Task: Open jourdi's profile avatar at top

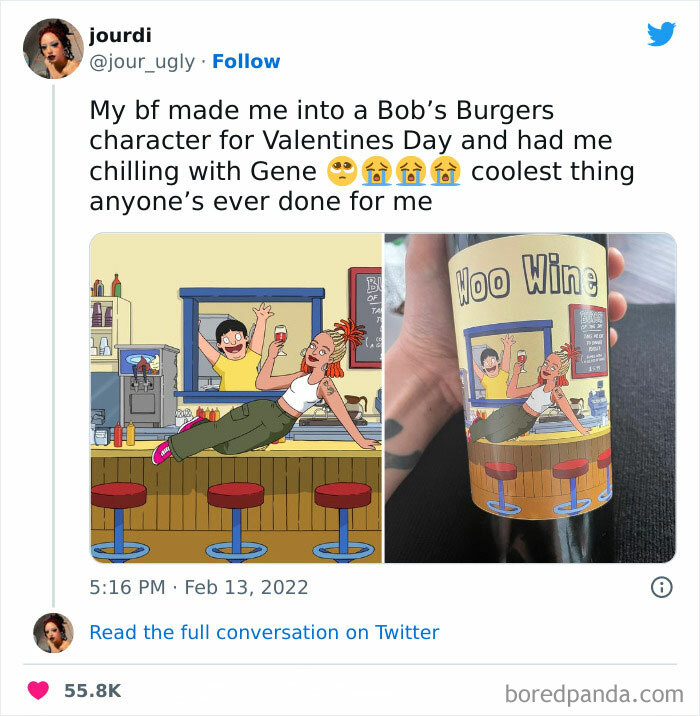Action: pos(53,48)
